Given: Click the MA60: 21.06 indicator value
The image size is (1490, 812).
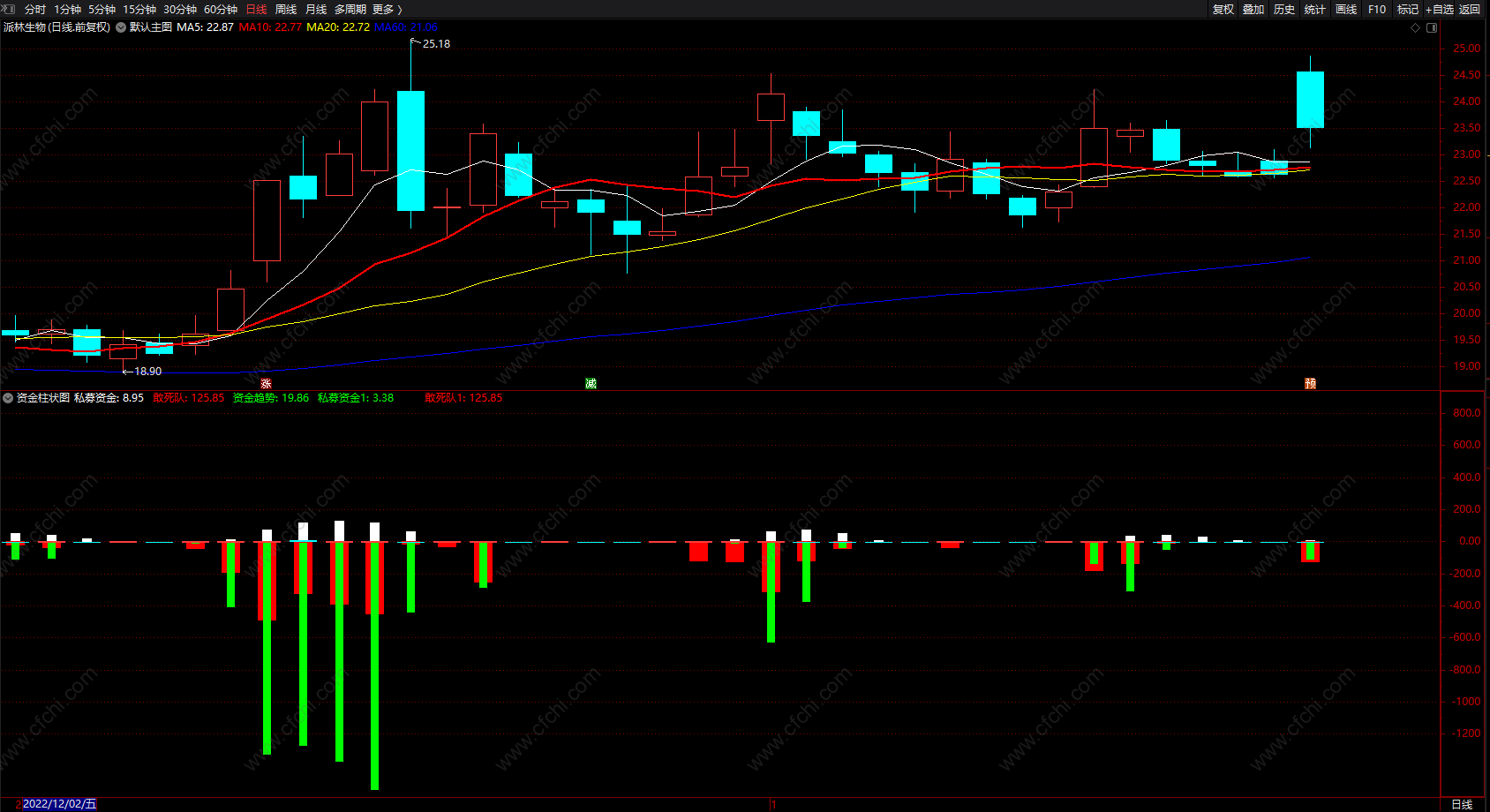Looking at the screenshot, I should point(406,27).
